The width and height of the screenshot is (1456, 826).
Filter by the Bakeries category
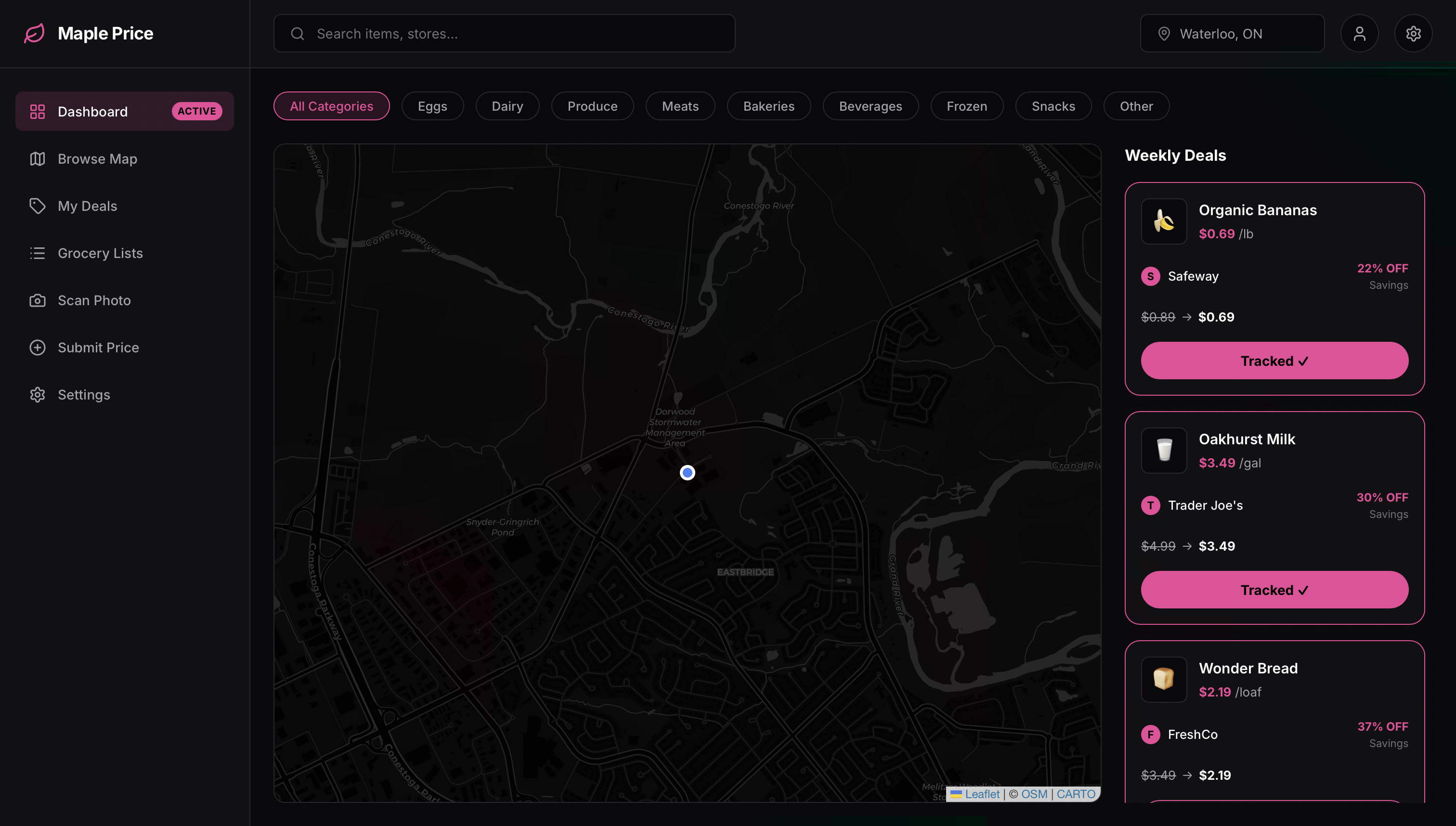pyautogui.click(x=768, y=106)
